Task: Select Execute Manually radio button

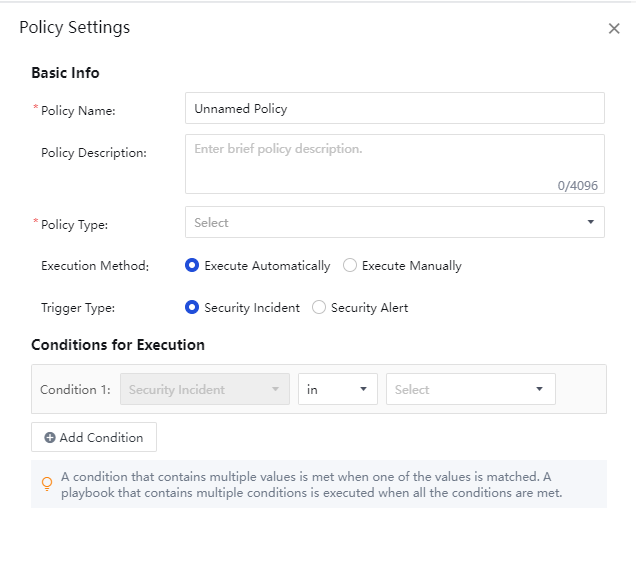Action: click(350, 266)
